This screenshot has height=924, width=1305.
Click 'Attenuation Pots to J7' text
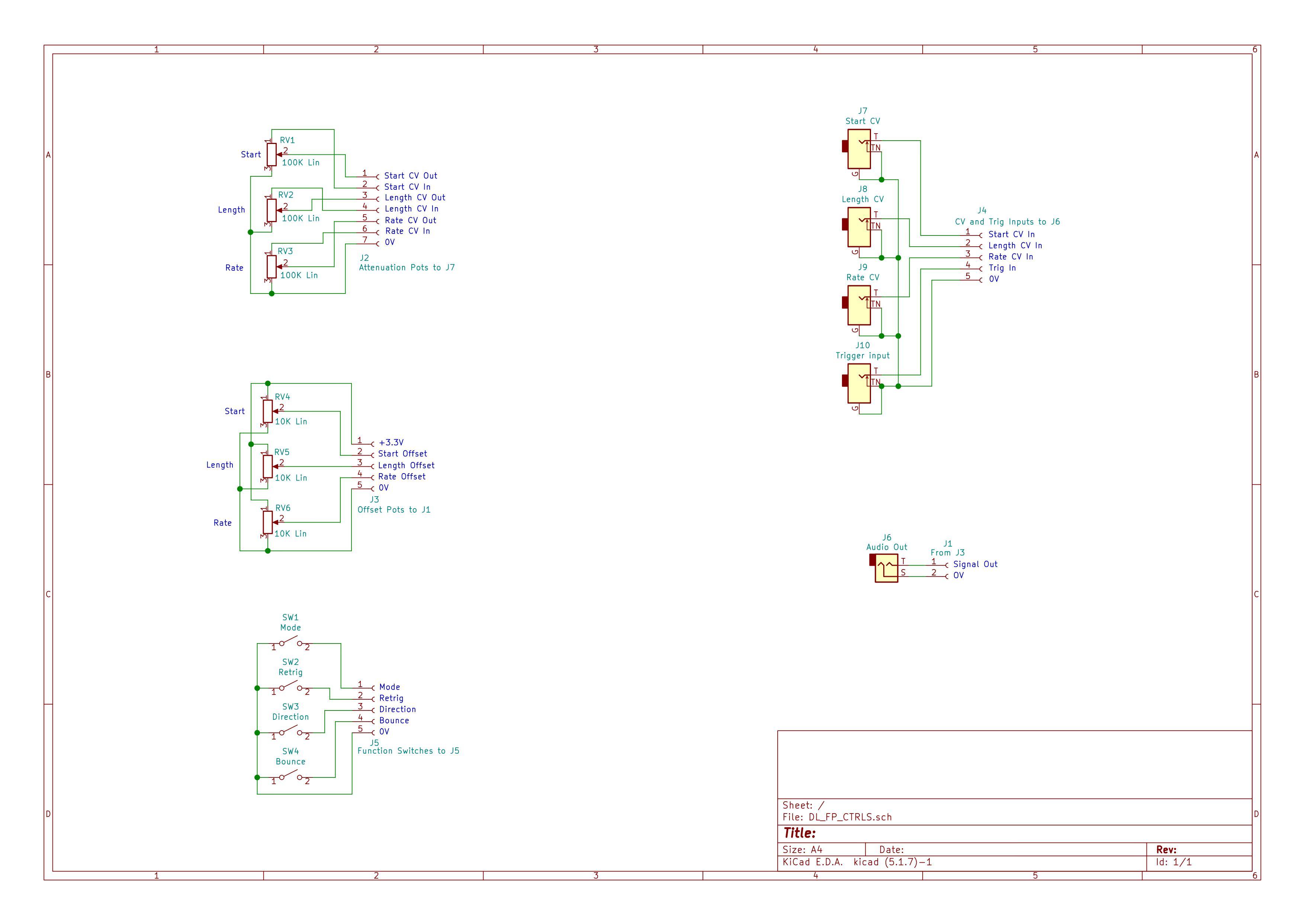[x=406, y=267]
